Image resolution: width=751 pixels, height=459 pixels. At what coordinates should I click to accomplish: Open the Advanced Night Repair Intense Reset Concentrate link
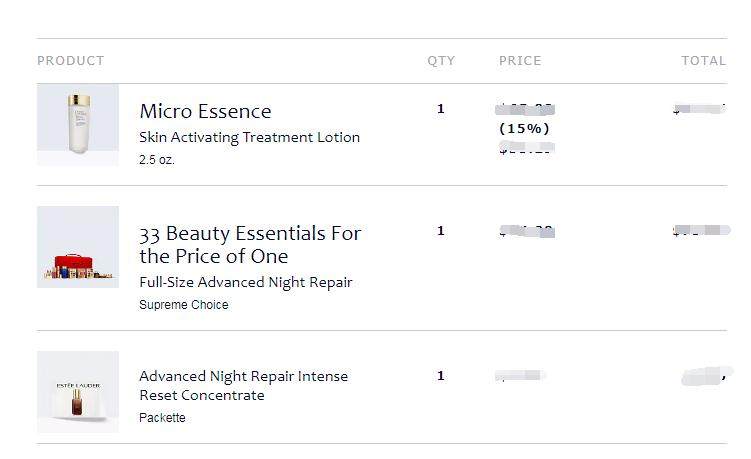pyautogui.click(x=243, y=386)
